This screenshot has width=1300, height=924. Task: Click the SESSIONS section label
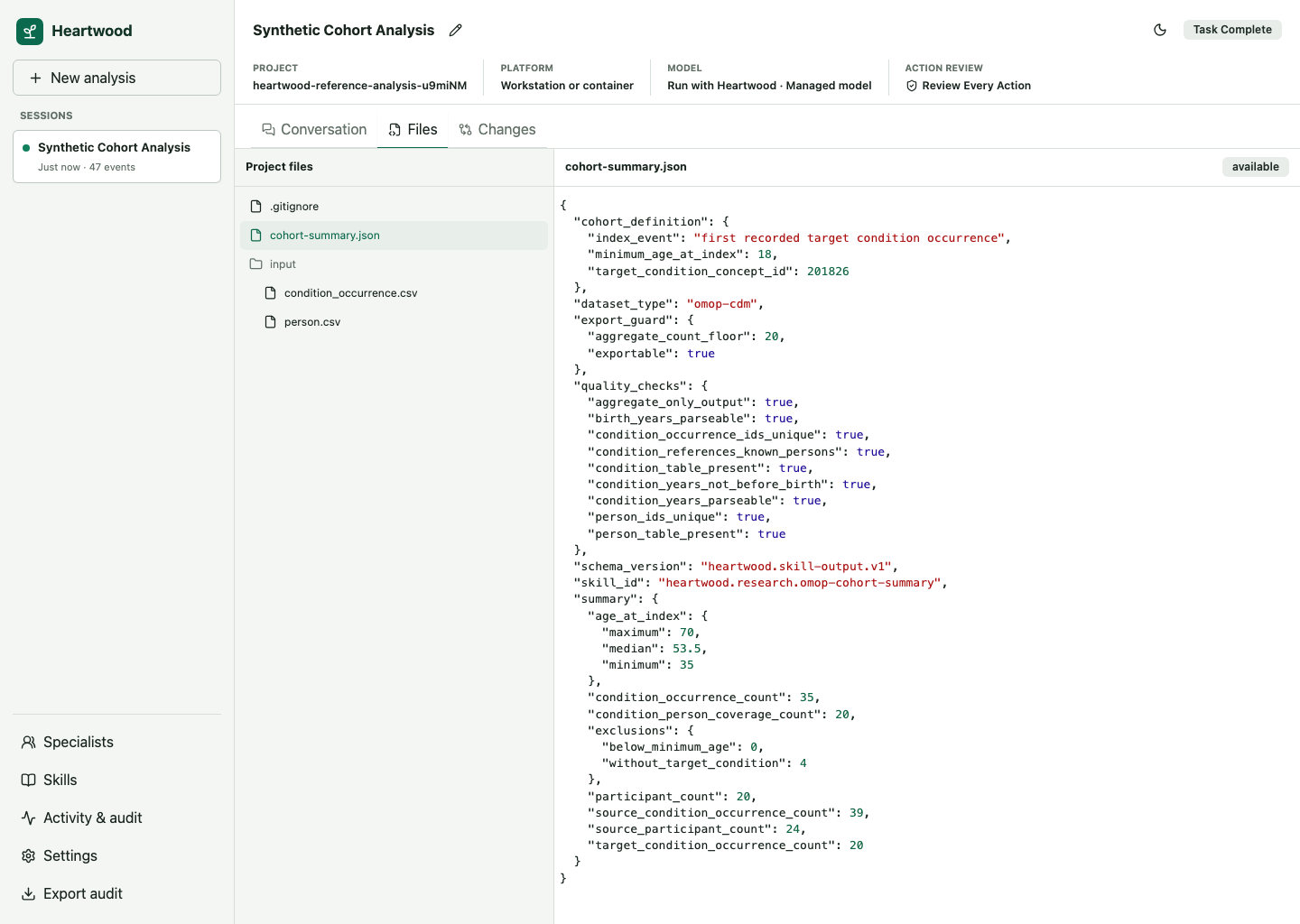point(46,115)
